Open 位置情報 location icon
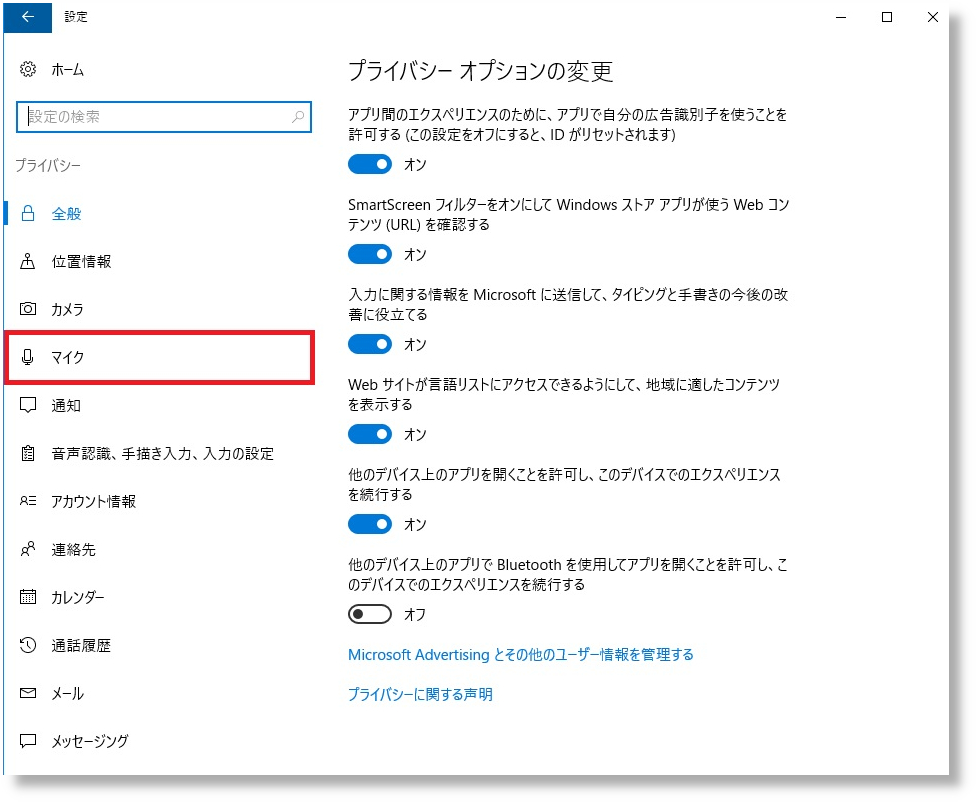Screen dimensions: 976x802 28,262
